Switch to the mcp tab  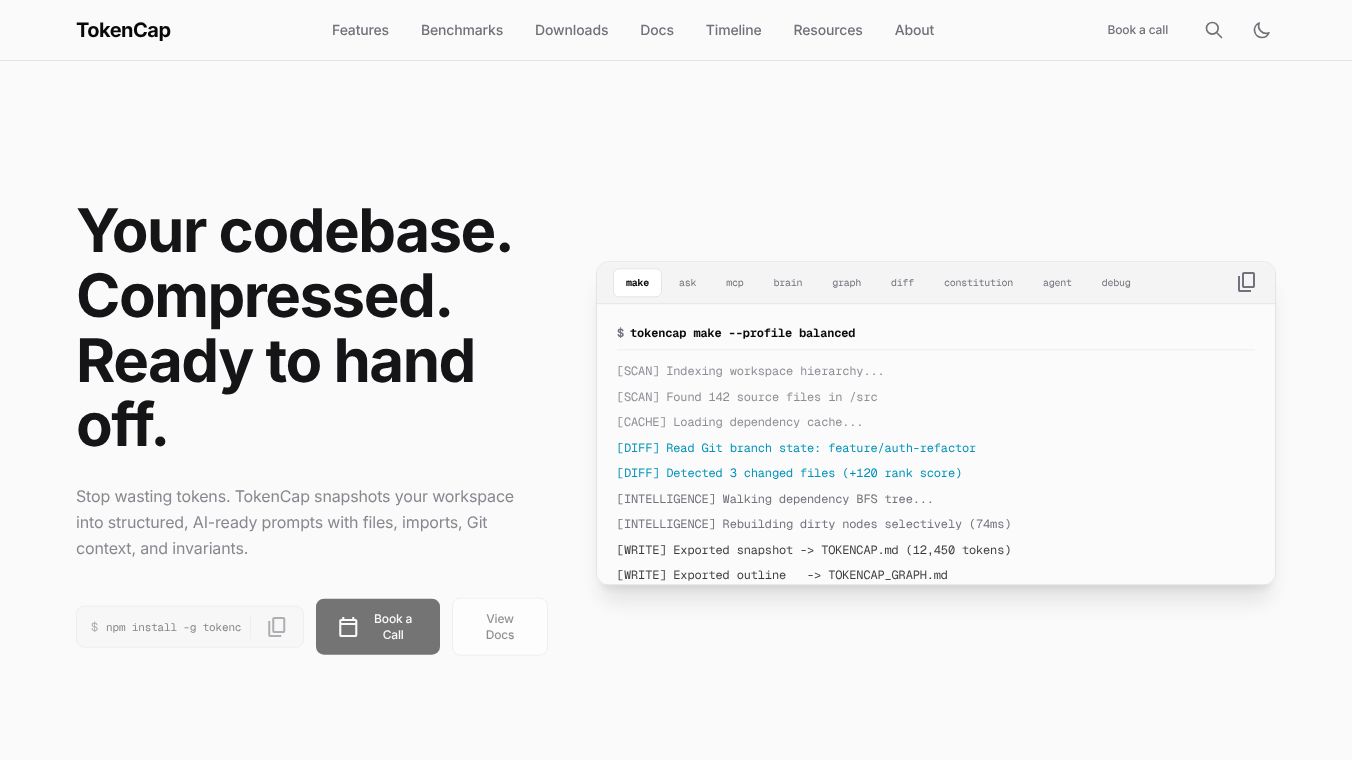tap(735, 283)
